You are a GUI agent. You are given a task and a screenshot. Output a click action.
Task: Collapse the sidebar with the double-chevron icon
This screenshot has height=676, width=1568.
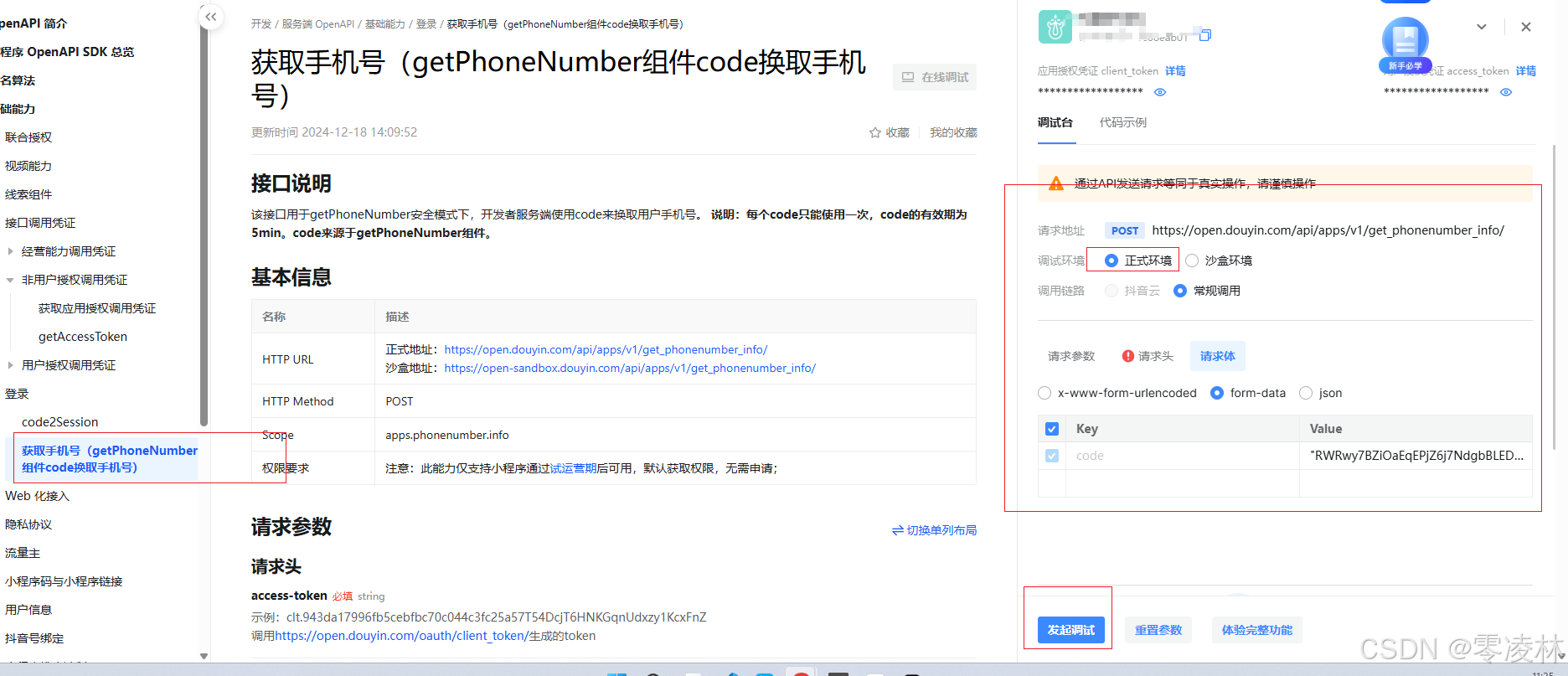[x=211, y=17]
